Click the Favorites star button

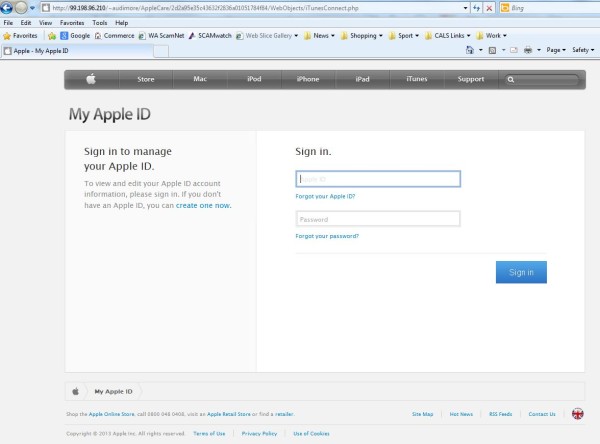(20, 36)
